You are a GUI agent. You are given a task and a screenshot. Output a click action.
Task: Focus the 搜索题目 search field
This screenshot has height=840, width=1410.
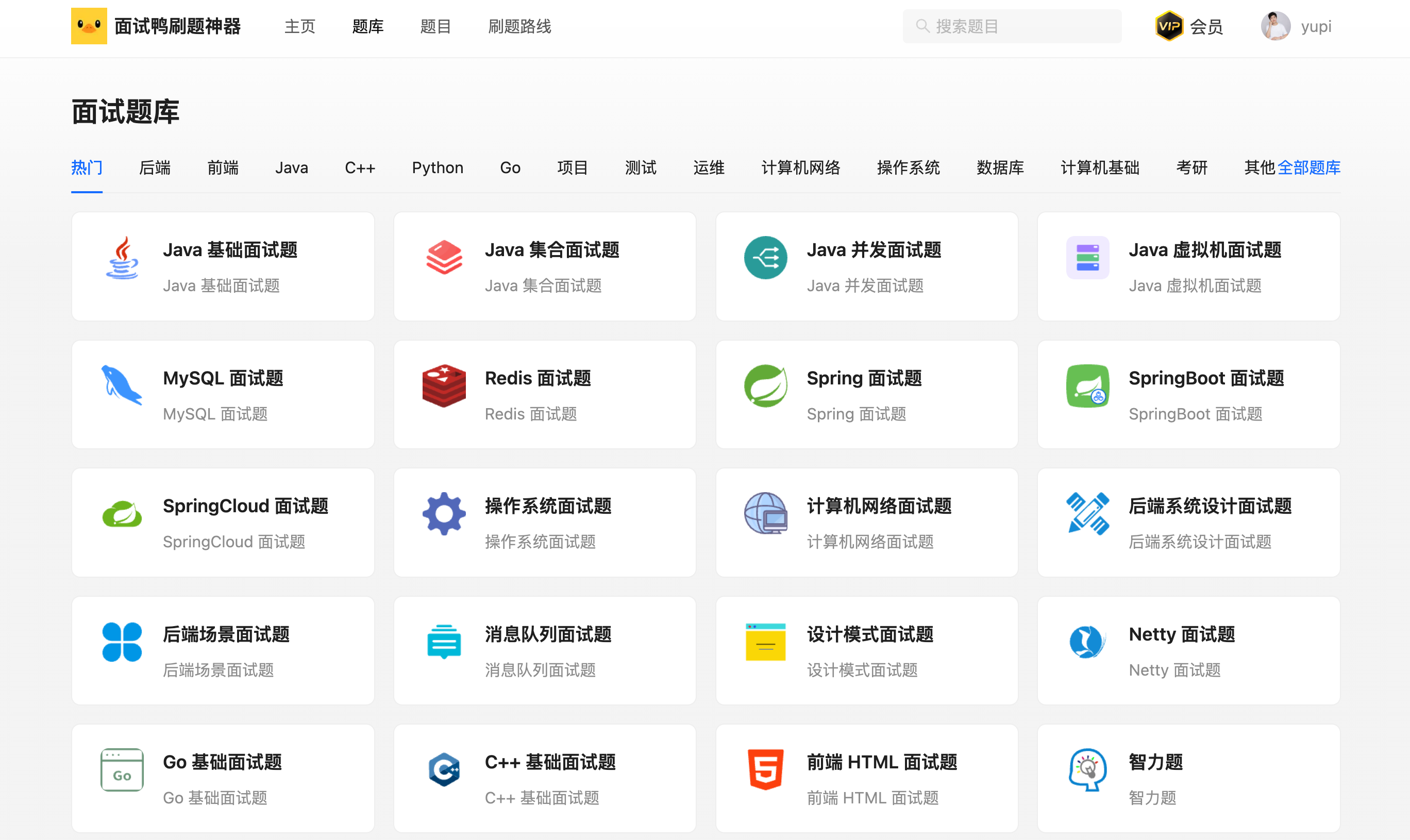point(1012,26)
